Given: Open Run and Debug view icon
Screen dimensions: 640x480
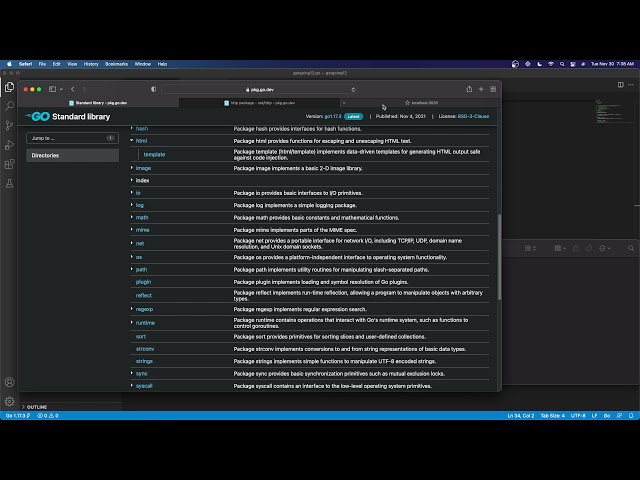Looking at the screenshot, I should [9, 145].
